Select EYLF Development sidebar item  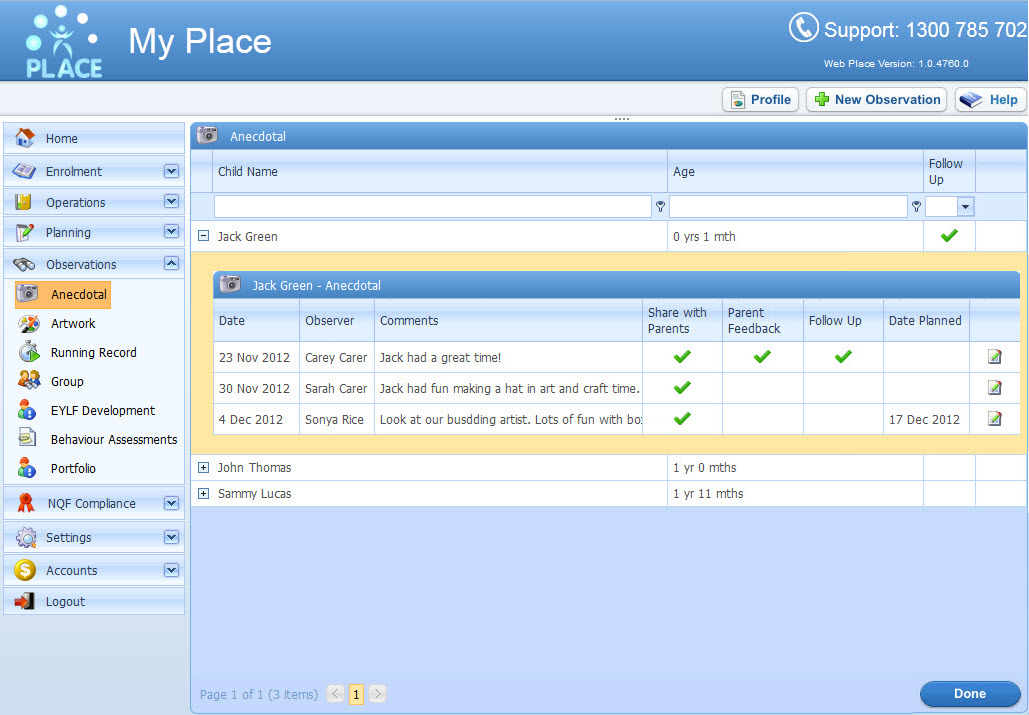[102, 410]
